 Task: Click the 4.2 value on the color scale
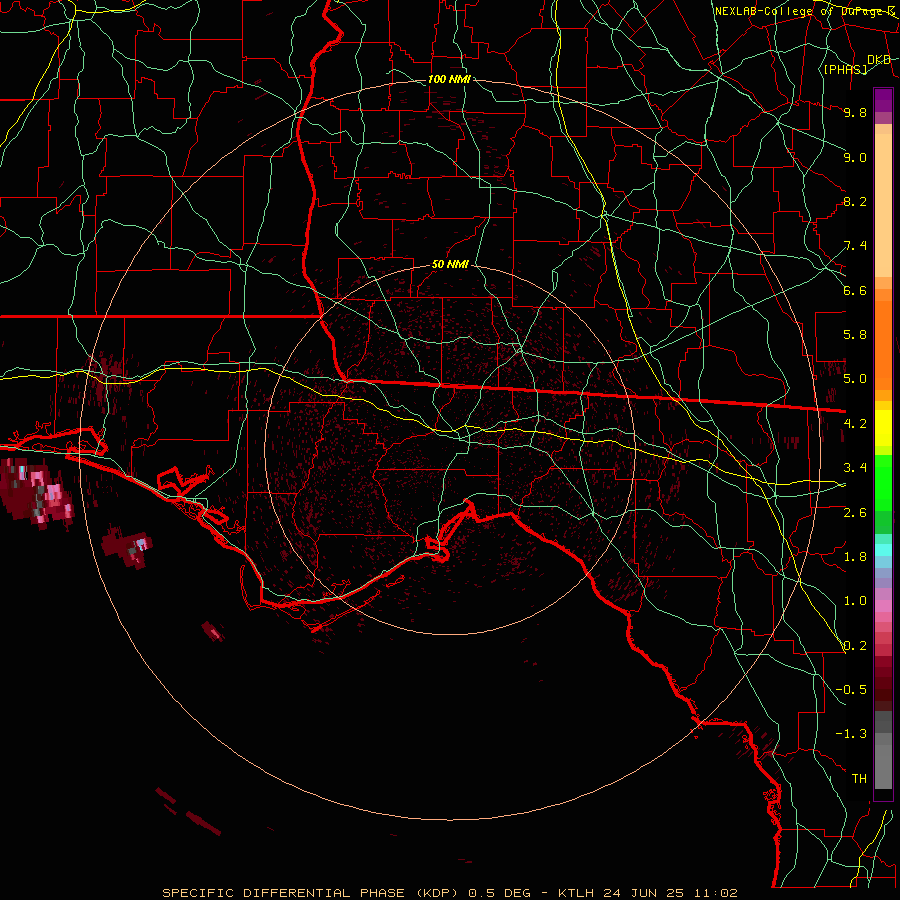855,424
